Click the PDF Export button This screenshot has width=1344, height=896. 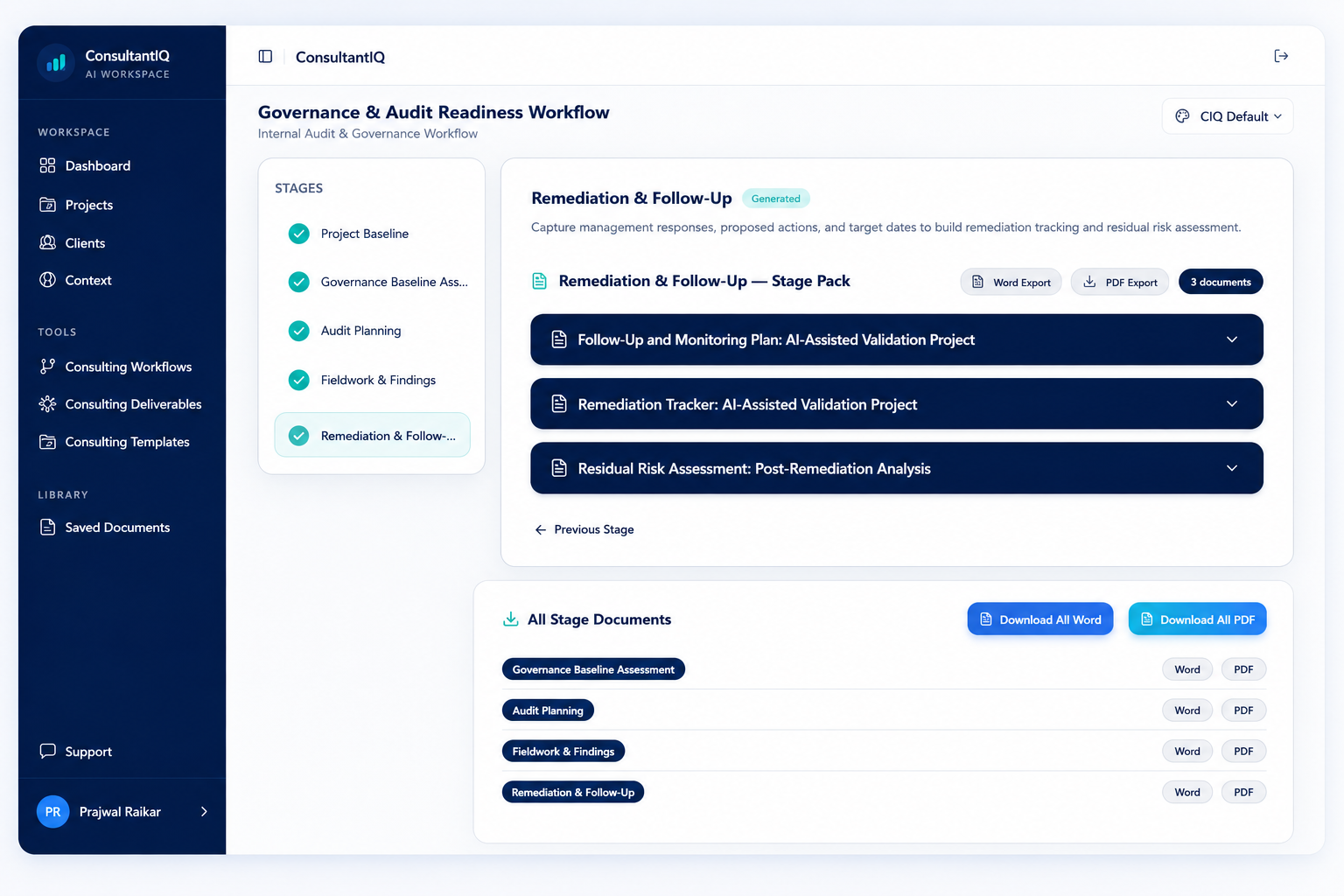point(1120,282)
